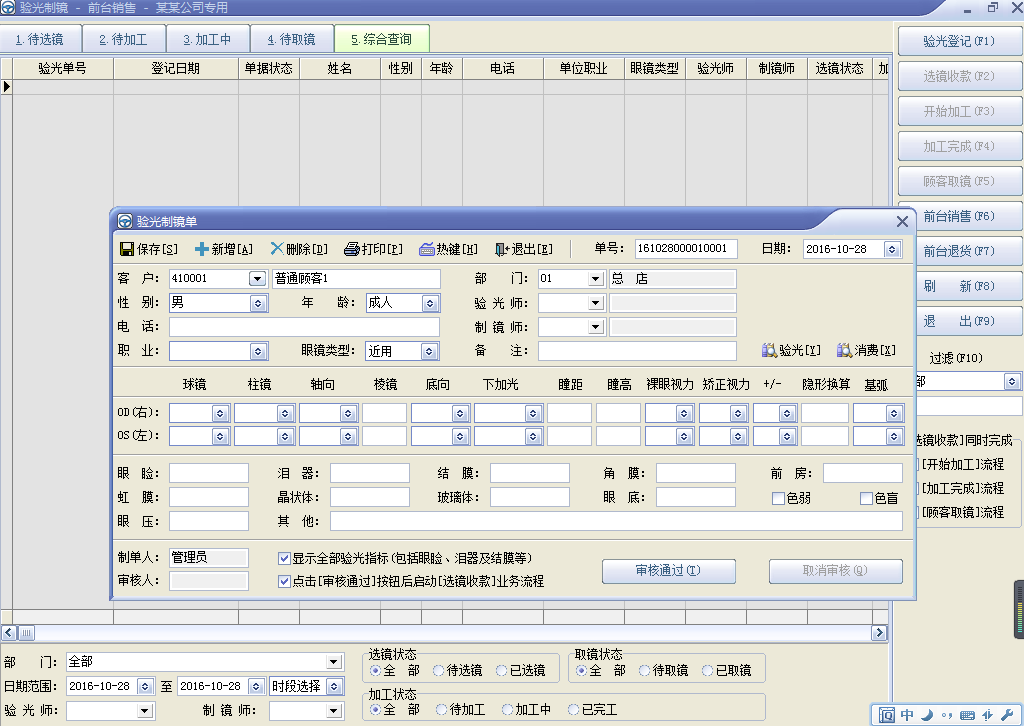Click the 其他 input field
This screenshot has height=726, width=1024.
(616, 521)
